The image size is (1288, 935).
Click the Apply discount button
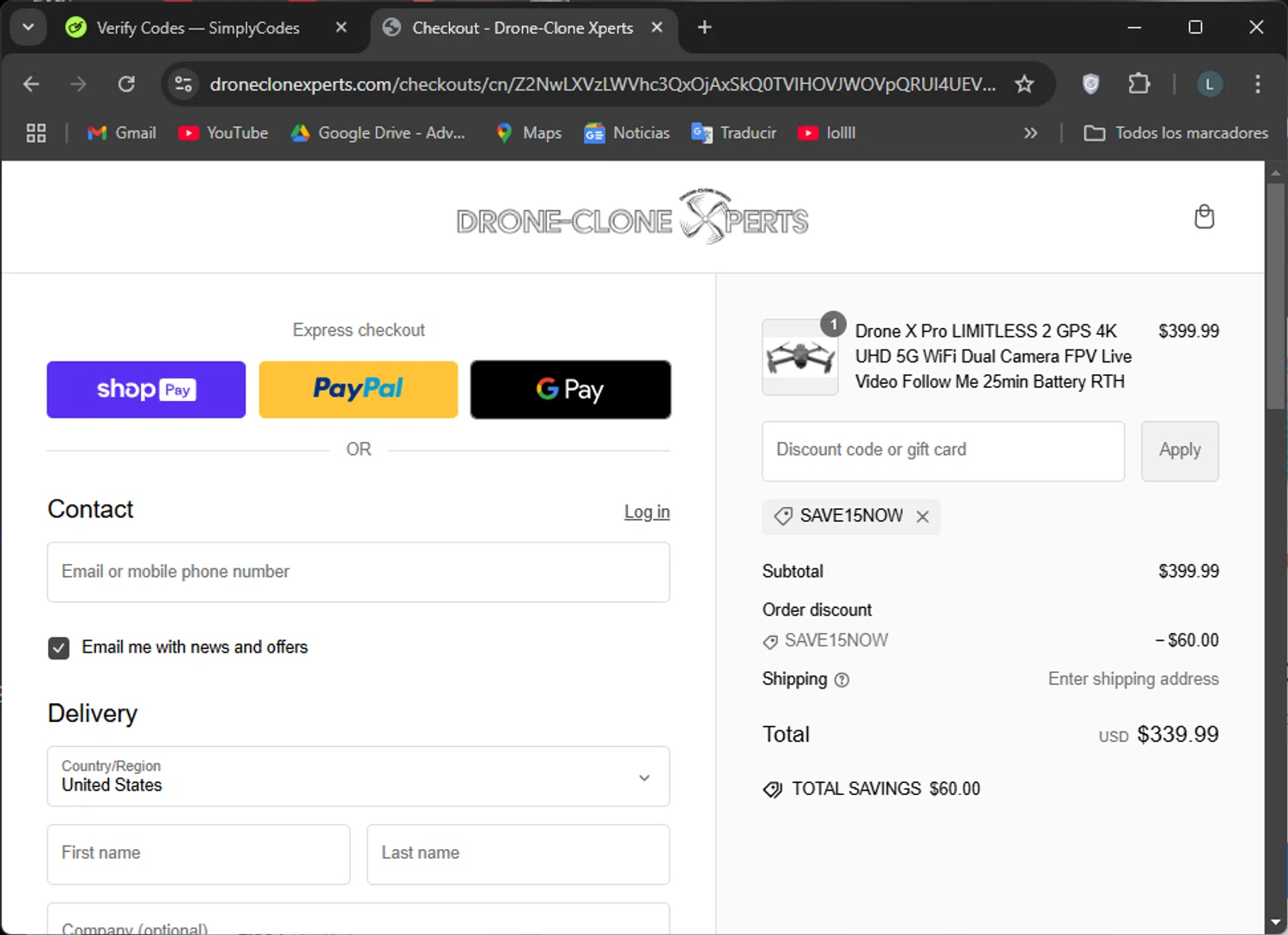(1180, 451)
